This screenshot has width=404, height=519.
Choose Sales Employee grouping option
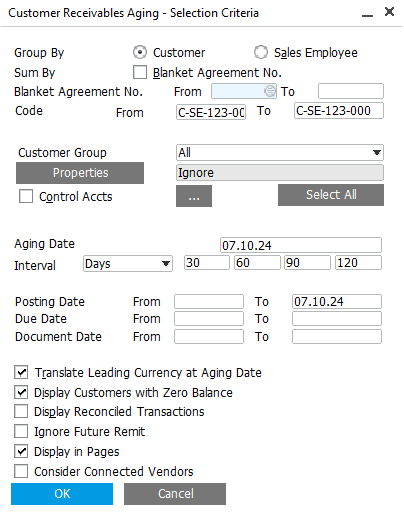[260, 52]
